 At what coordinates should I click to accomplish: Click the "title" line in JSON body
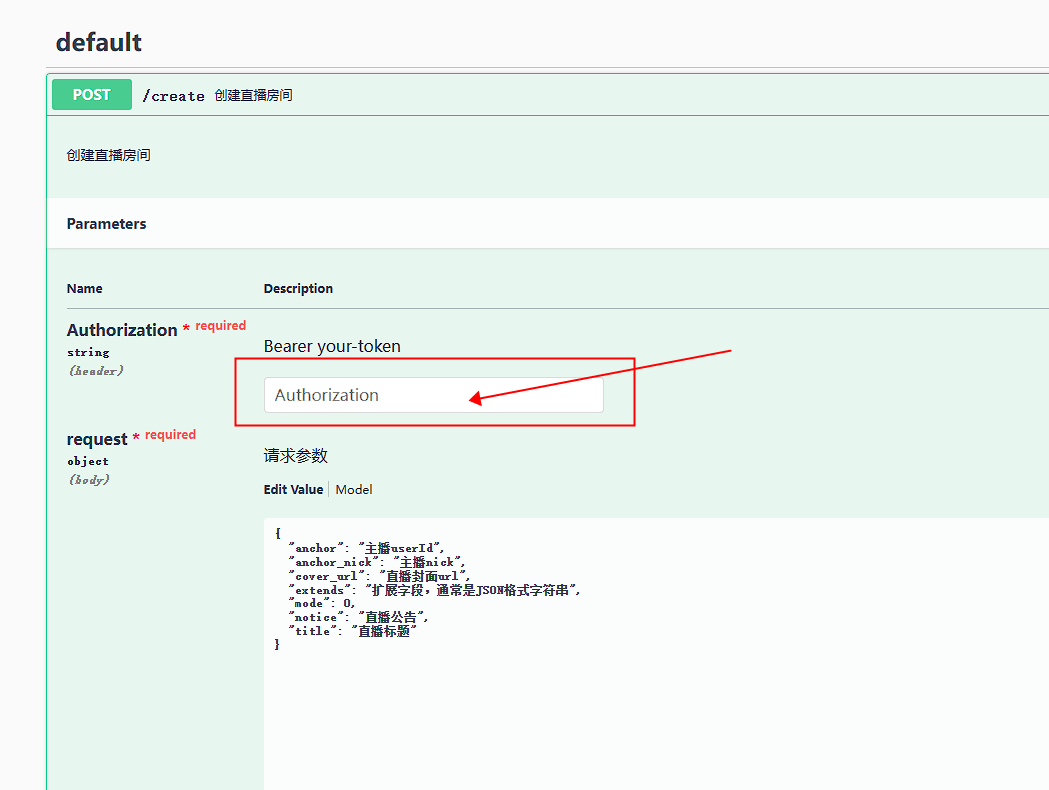pos(353,631)
